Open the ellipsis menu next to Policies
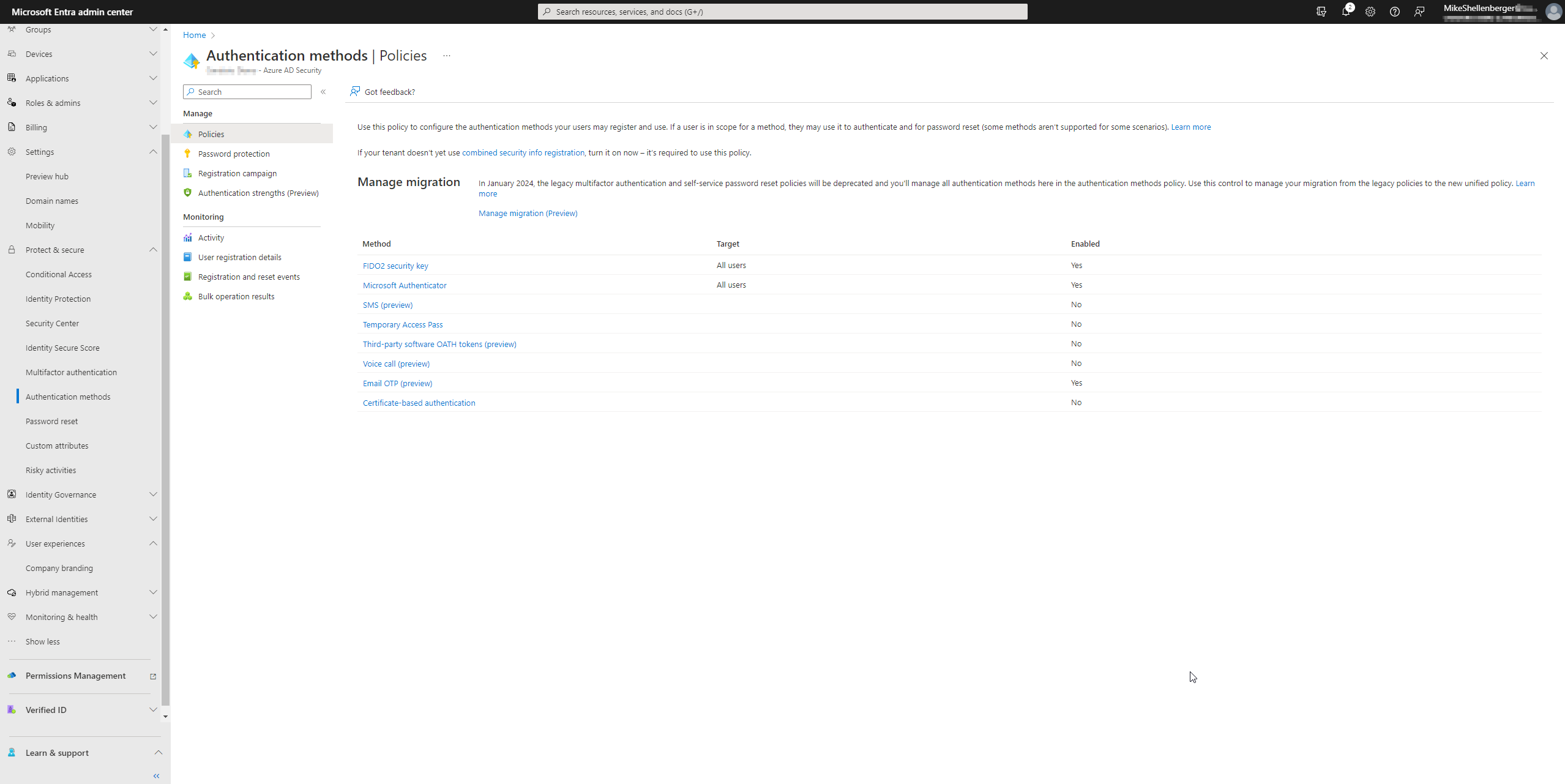1565x784 pixels. [447, 56]
